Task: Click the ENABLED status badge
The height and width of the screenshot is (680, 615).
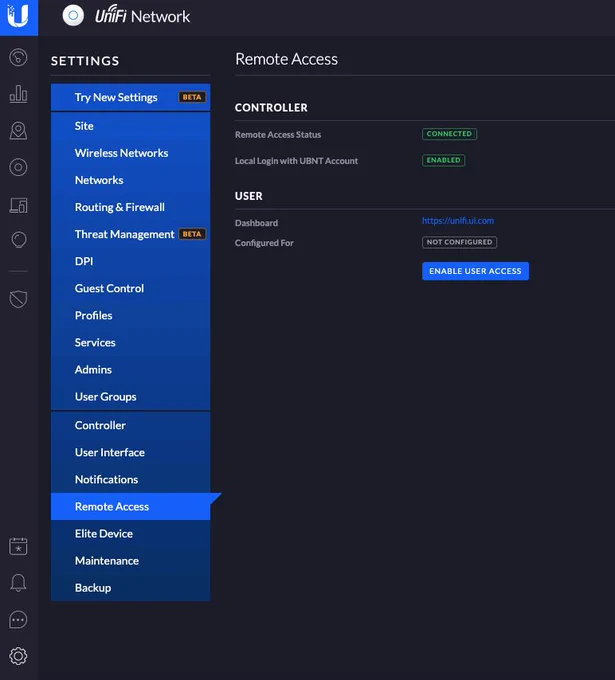Action: click(444, 160)
